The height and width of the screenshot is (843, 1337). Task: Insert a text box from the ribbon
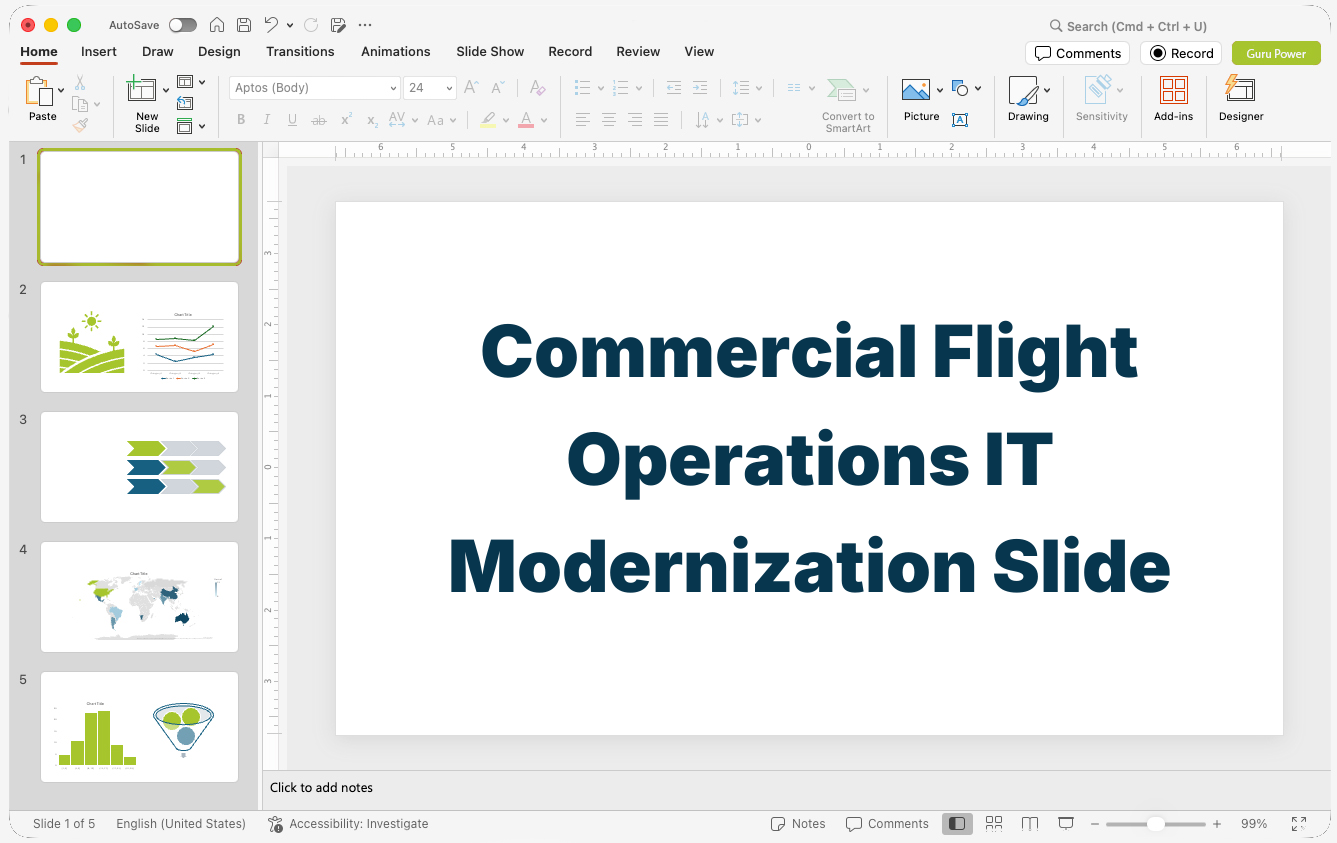(960, 120)
